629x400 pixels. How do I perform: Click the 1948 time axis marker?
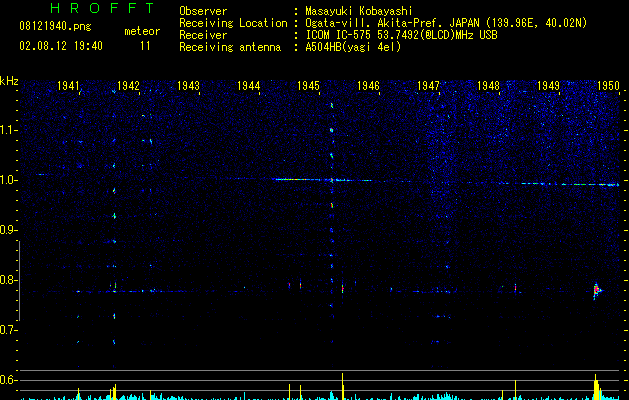(488, 85)
